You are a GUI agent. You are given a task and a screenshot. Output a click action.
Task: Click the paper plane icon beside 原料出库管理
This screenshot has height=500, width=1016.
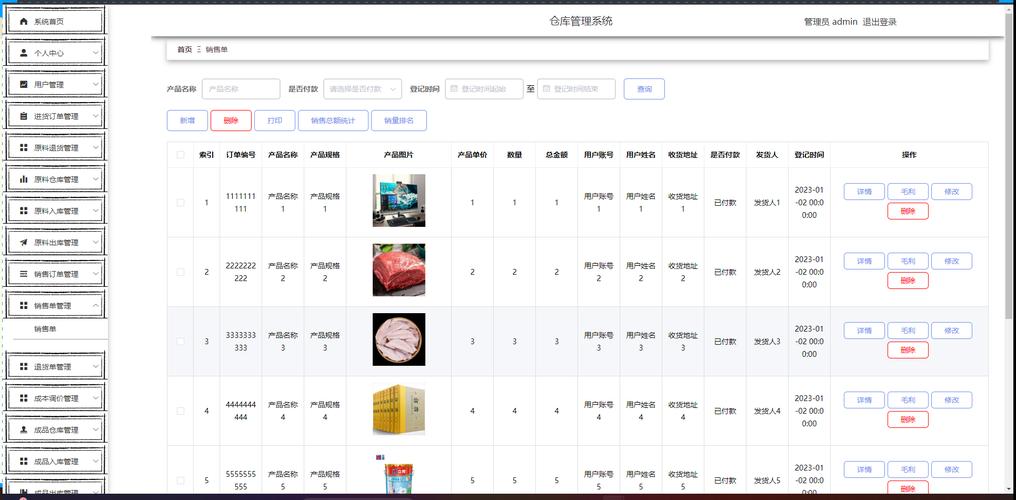pyautogui.click(x=24, y=242)
